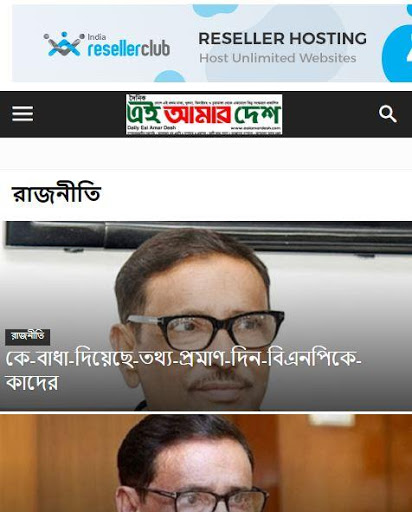
Task: Open the second article photo with wooden background
Action: pyautogui.click(x=206, y=463)
